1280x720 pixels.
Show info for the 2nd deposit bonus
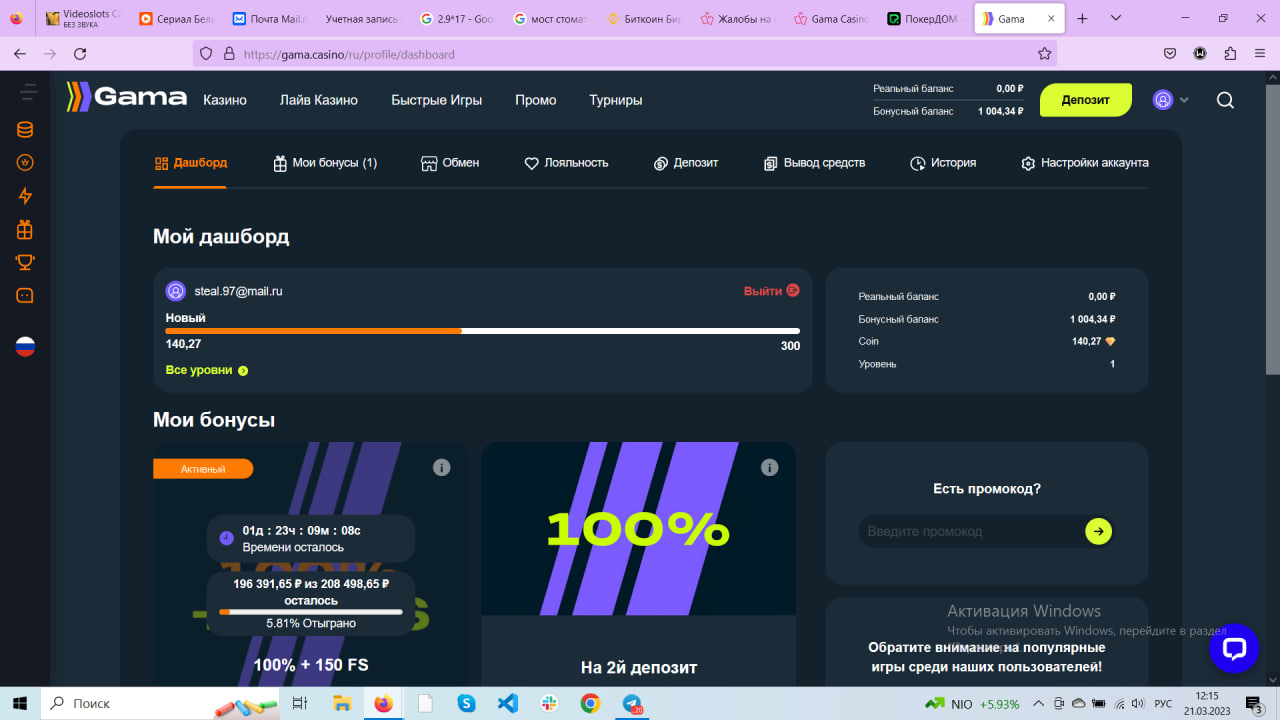(769, 467)
